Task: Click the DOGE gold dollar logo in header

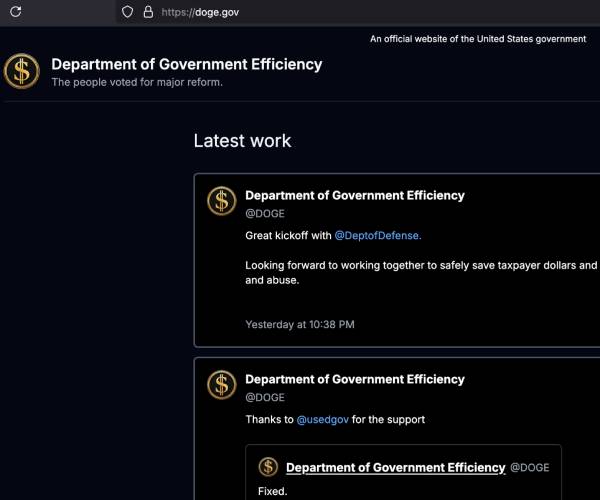Action: tap(21, 72)
